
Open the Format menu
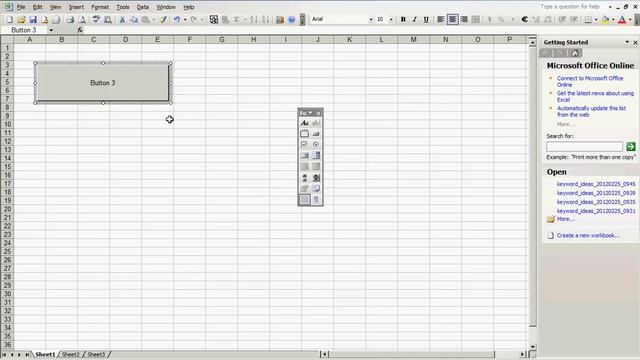click(100, 7)
